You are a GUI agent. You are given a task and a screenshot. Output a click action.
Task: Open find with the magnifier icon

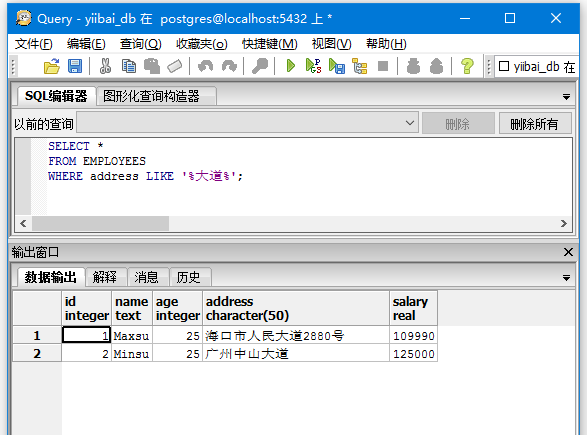(260, 66)
